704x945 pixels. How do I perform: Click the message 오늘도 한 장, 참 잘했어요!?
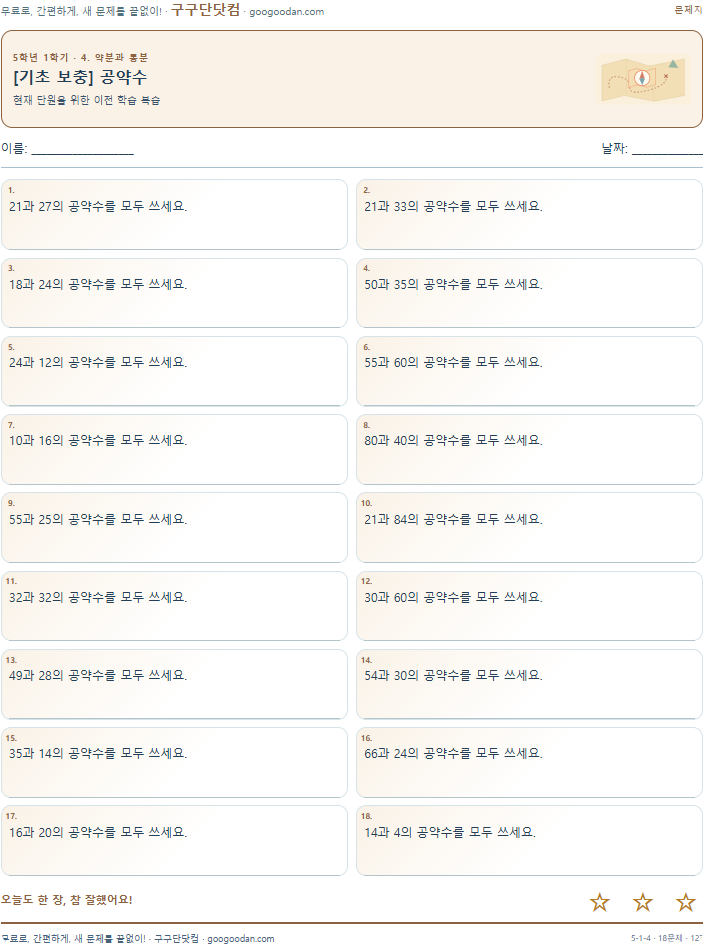66,899
